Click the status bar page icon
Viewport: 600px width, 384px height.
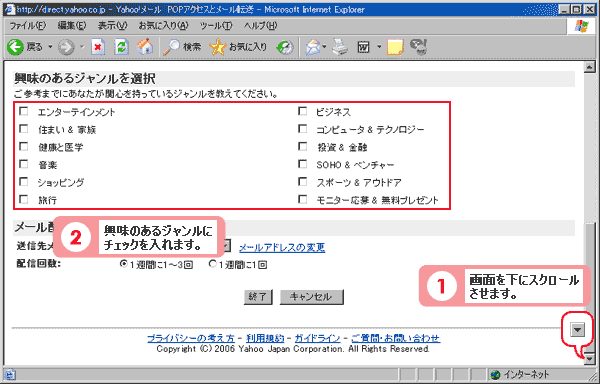10,374
